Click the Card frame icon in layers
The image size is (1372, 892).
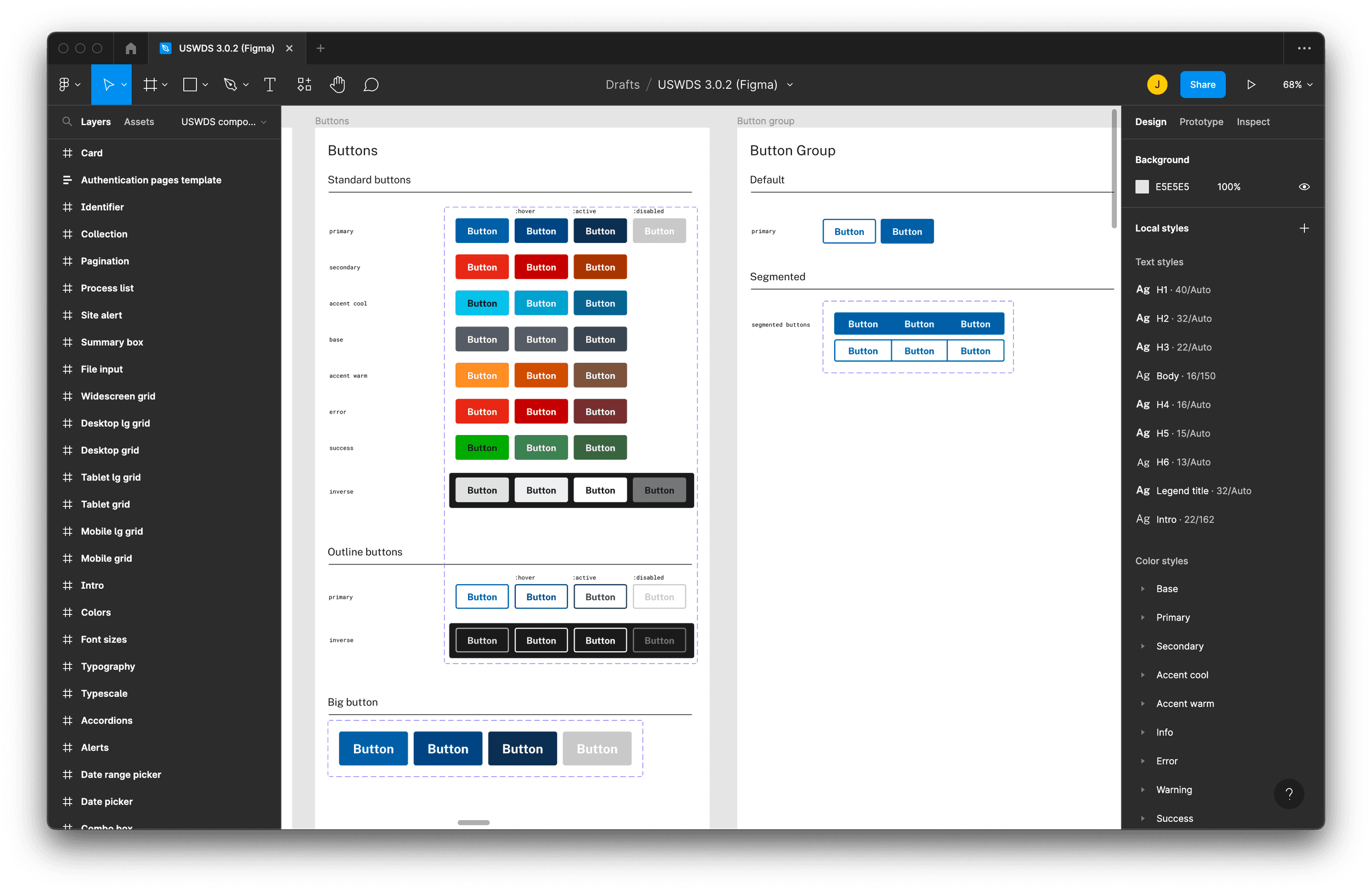(68, 153)
